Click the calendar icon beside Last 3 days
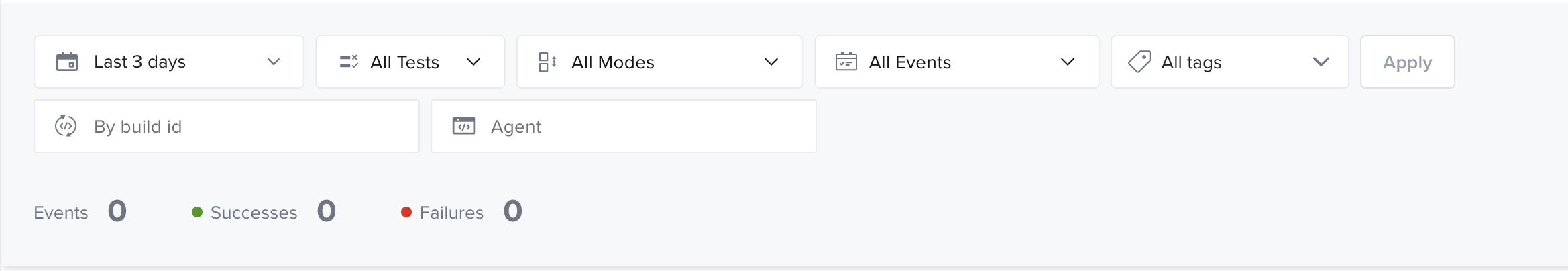This screenshot has height=271, width=1568. click(67, 62)
